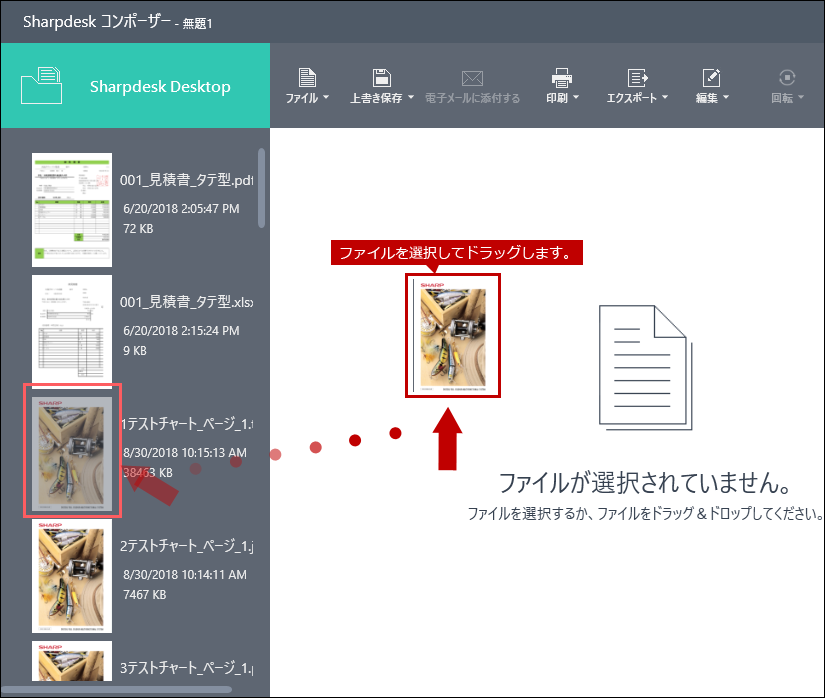Screen dimensions: 825x698
Task: Select the 001_見積書_タテ型.pdf thumbnail
Action: tap(72, 210)
